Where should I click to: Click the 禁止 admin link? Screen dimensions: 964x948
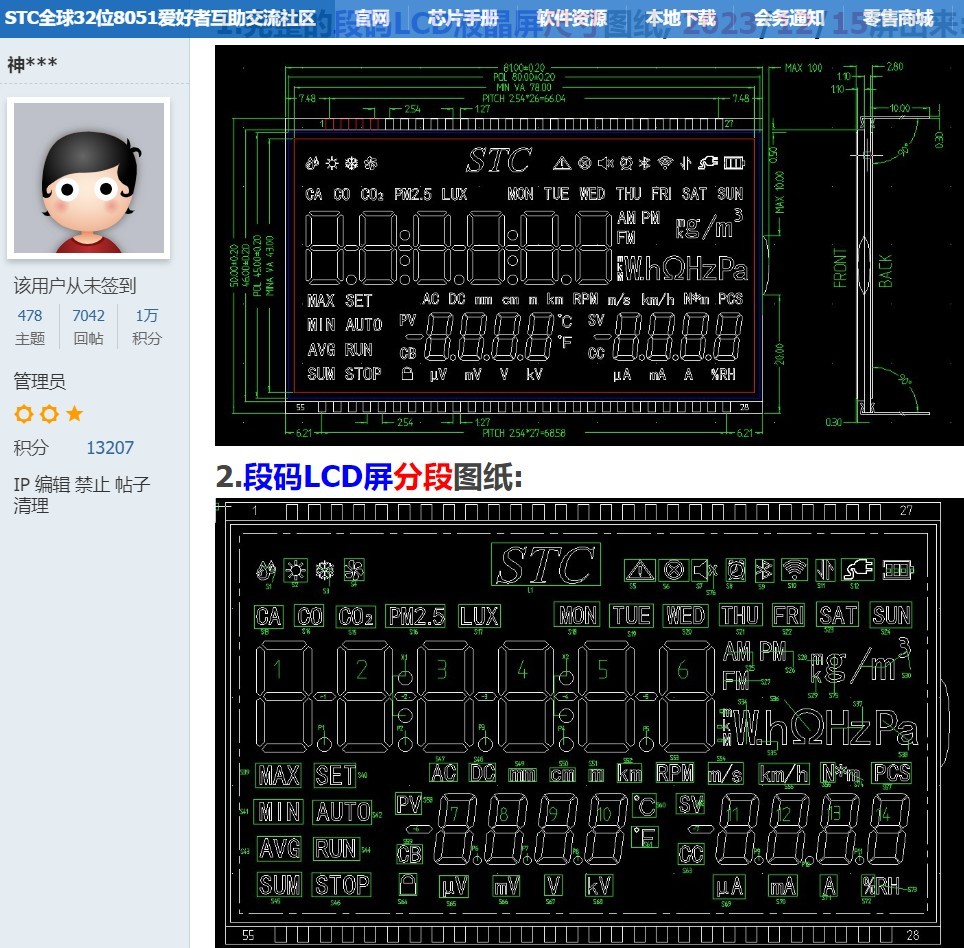pyautogui.click(x=92, y=484)
